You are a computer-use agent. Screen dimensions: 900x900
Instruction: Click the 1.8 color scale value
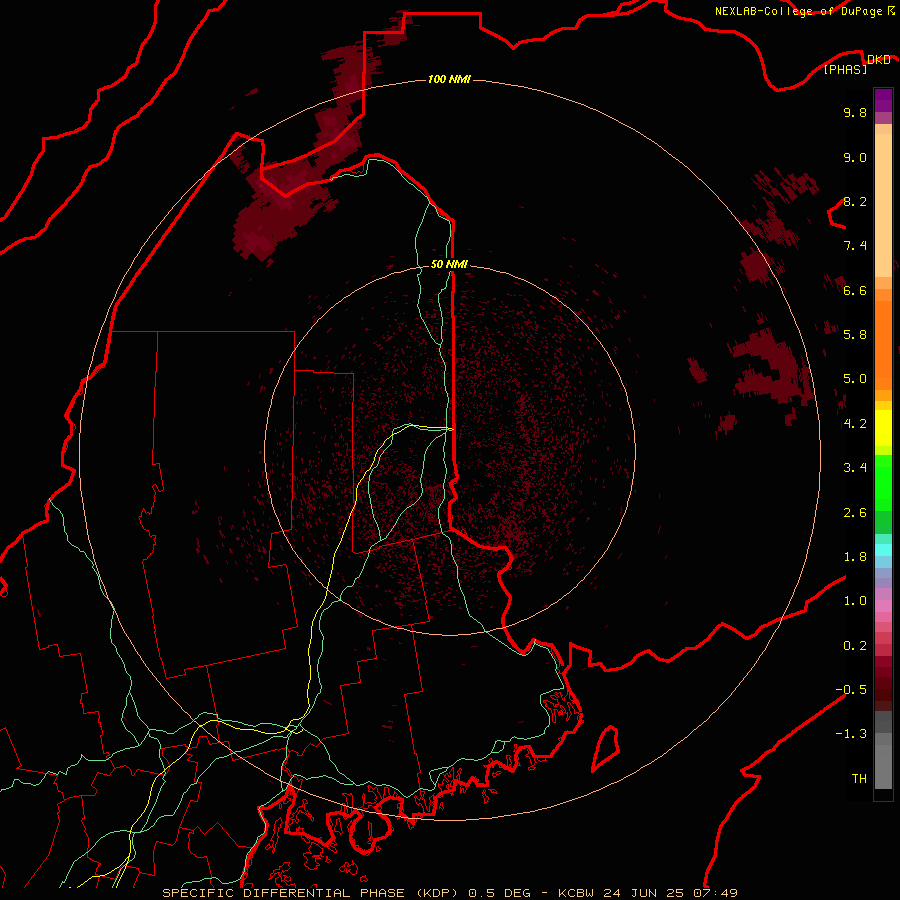pyautogui.click(x=855, y=557)
